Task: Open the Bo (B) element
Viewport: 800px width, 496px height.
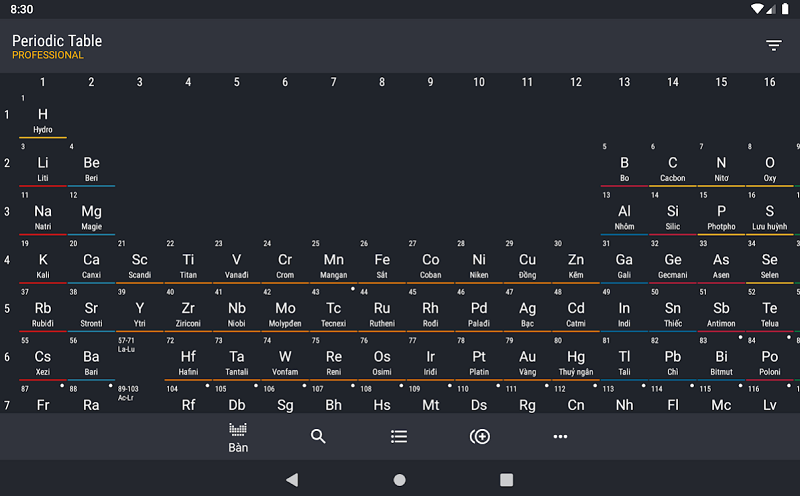Action: pos(624,164)
